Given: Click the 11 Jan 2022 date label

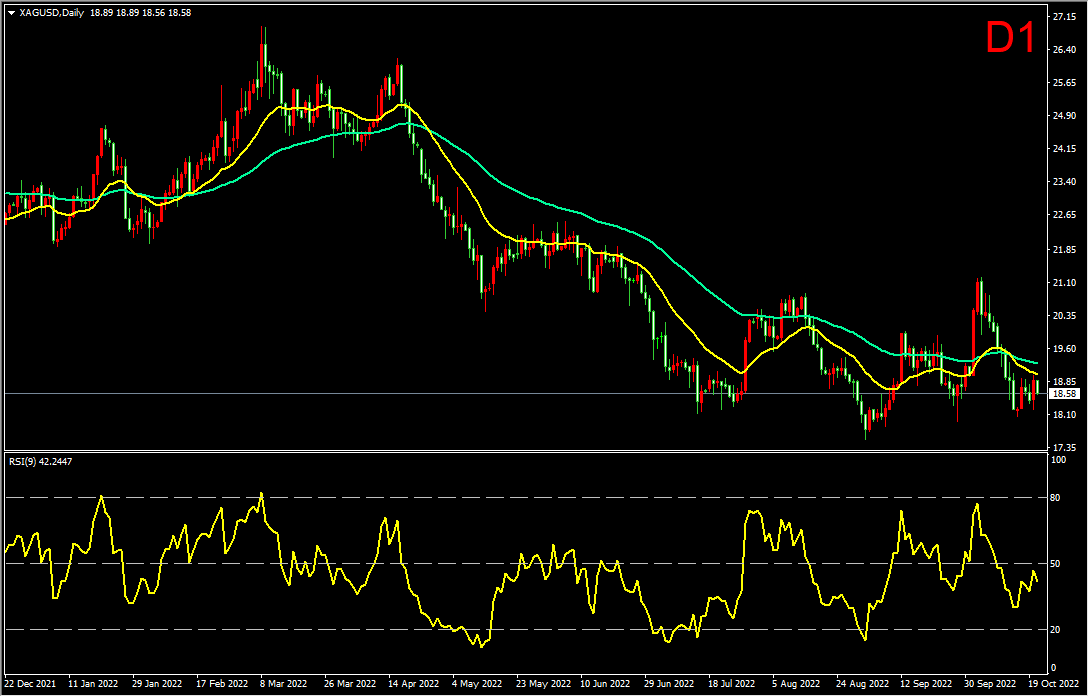Looking at the screenshot, I should 93,683.
